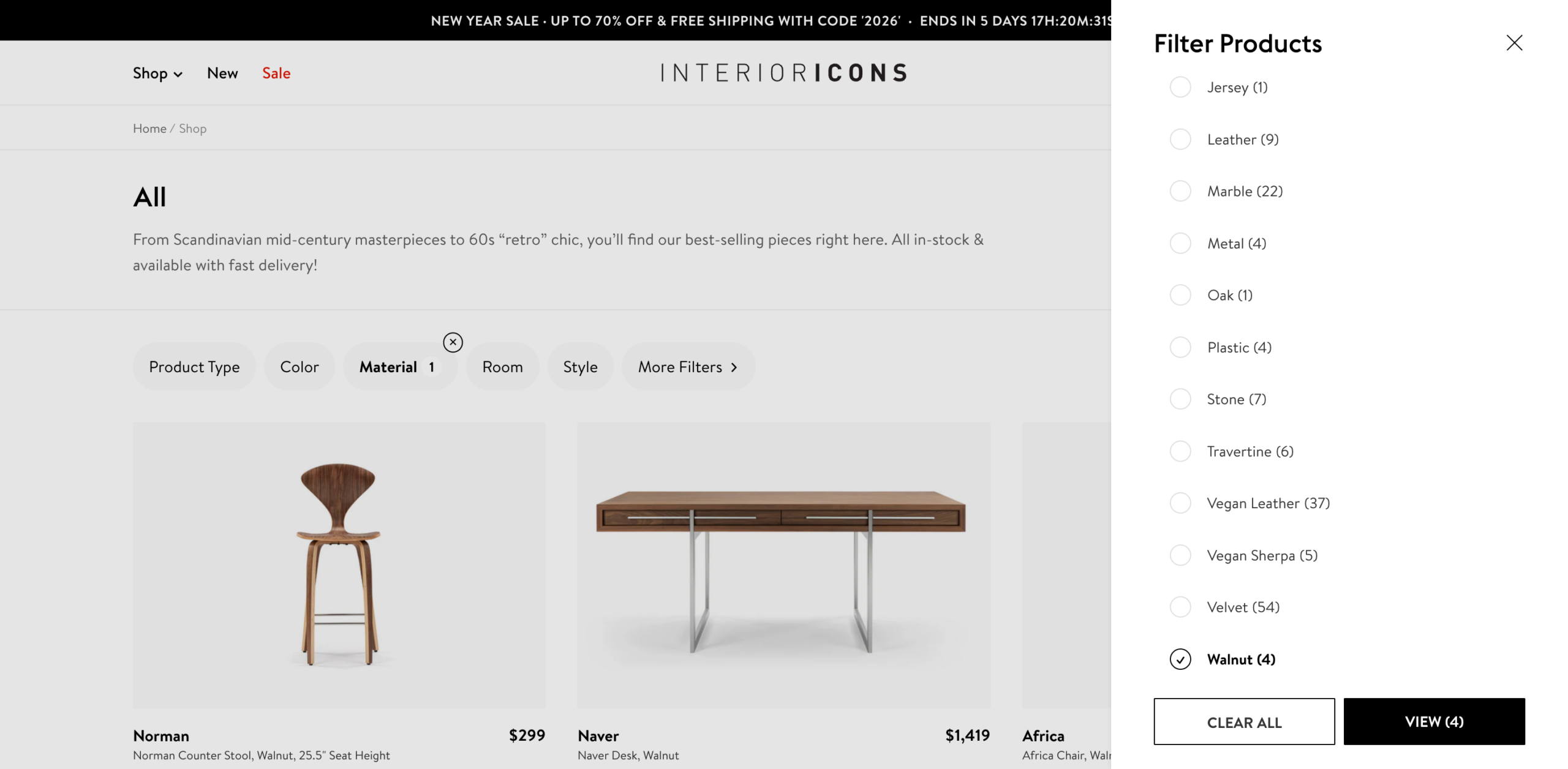The height and width of the screenshot is (769, 1568).
Task: Open the Product Type filter
Action: coord(194,367)
